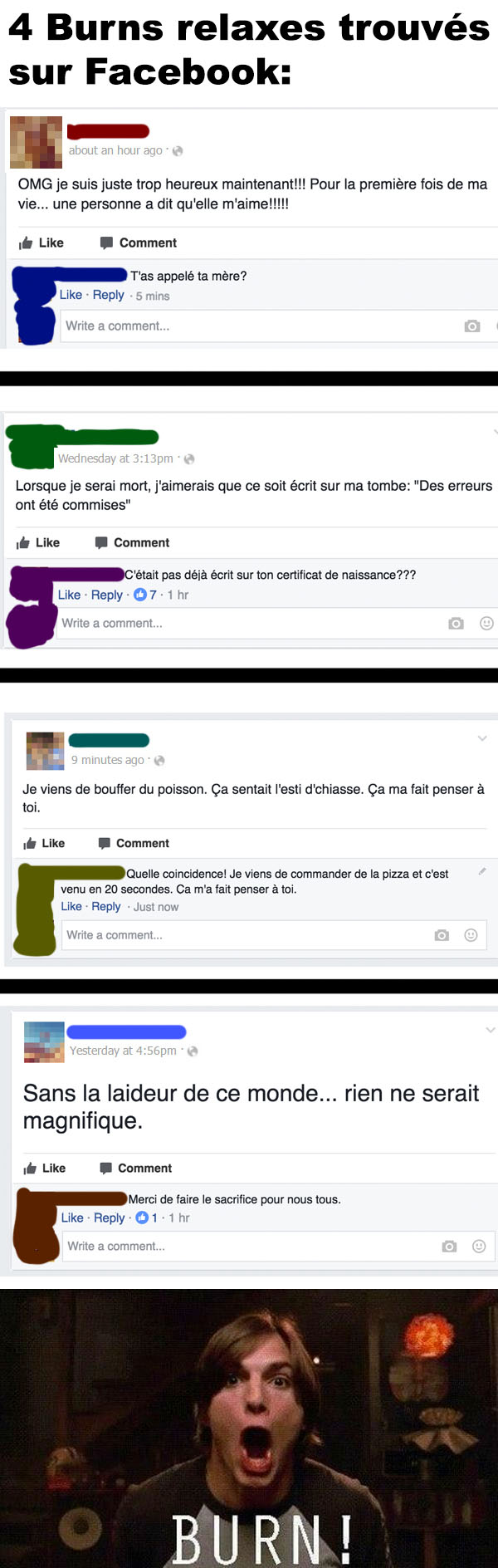Open the 'Wednesday at 3:13pm' timestamp link
The width and height of the screenshot is (498, 1568).
coord(115,458)
